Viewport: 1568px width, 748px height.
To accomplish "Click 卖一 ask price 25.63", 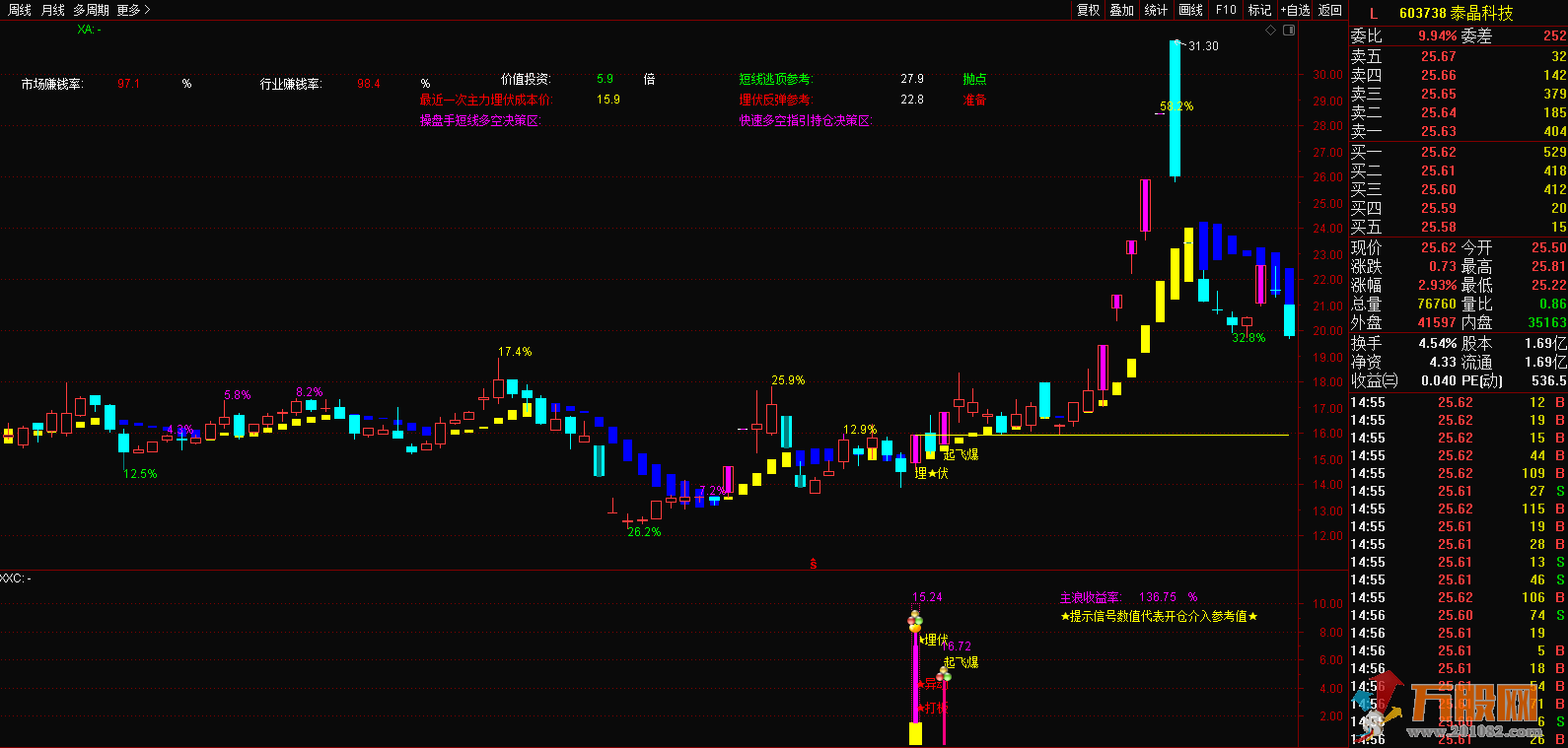I will (x=1438, y=132).
